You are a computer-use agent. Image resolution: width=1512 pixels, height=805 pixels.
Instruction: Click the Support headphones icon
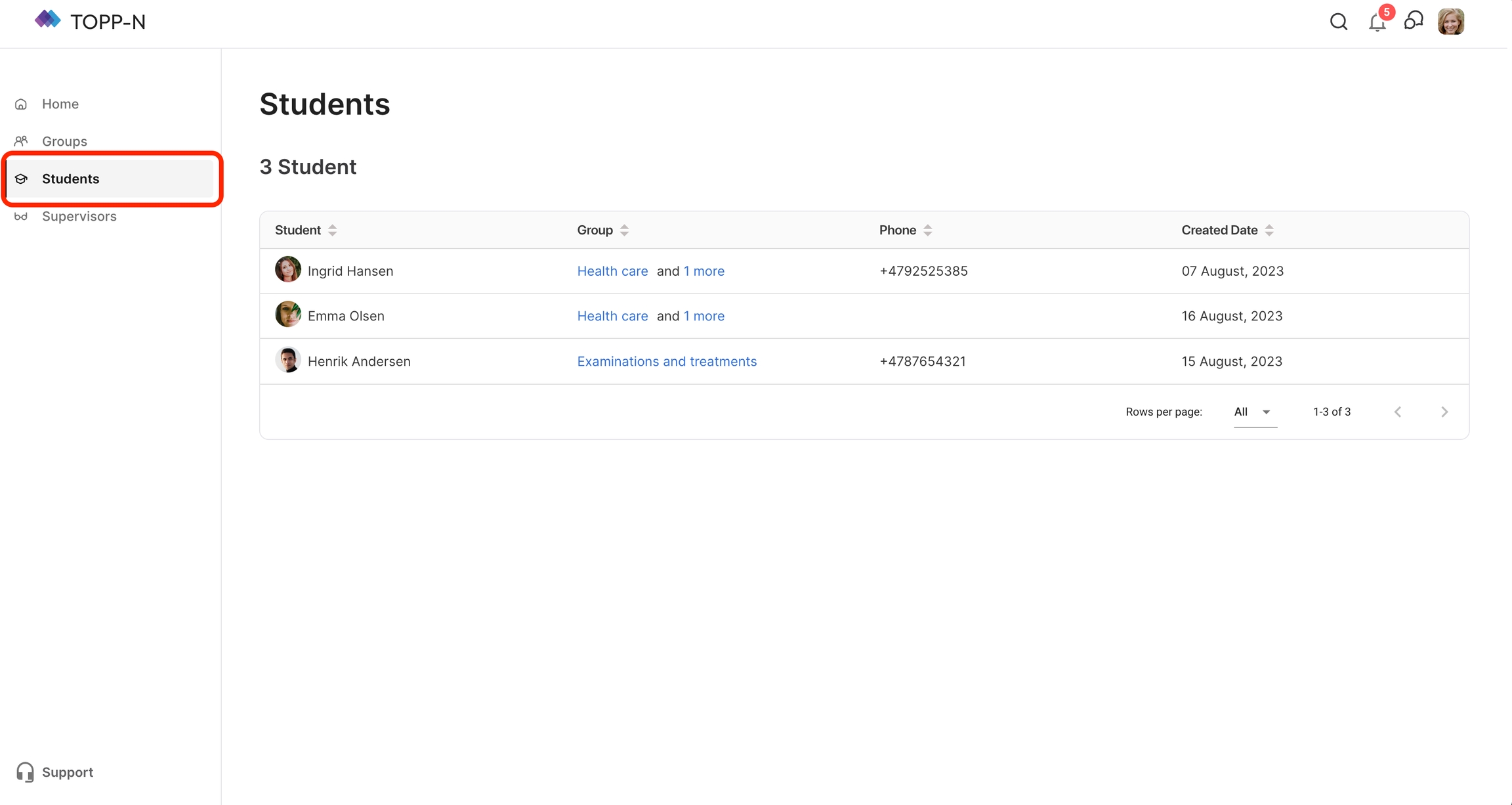25,772
